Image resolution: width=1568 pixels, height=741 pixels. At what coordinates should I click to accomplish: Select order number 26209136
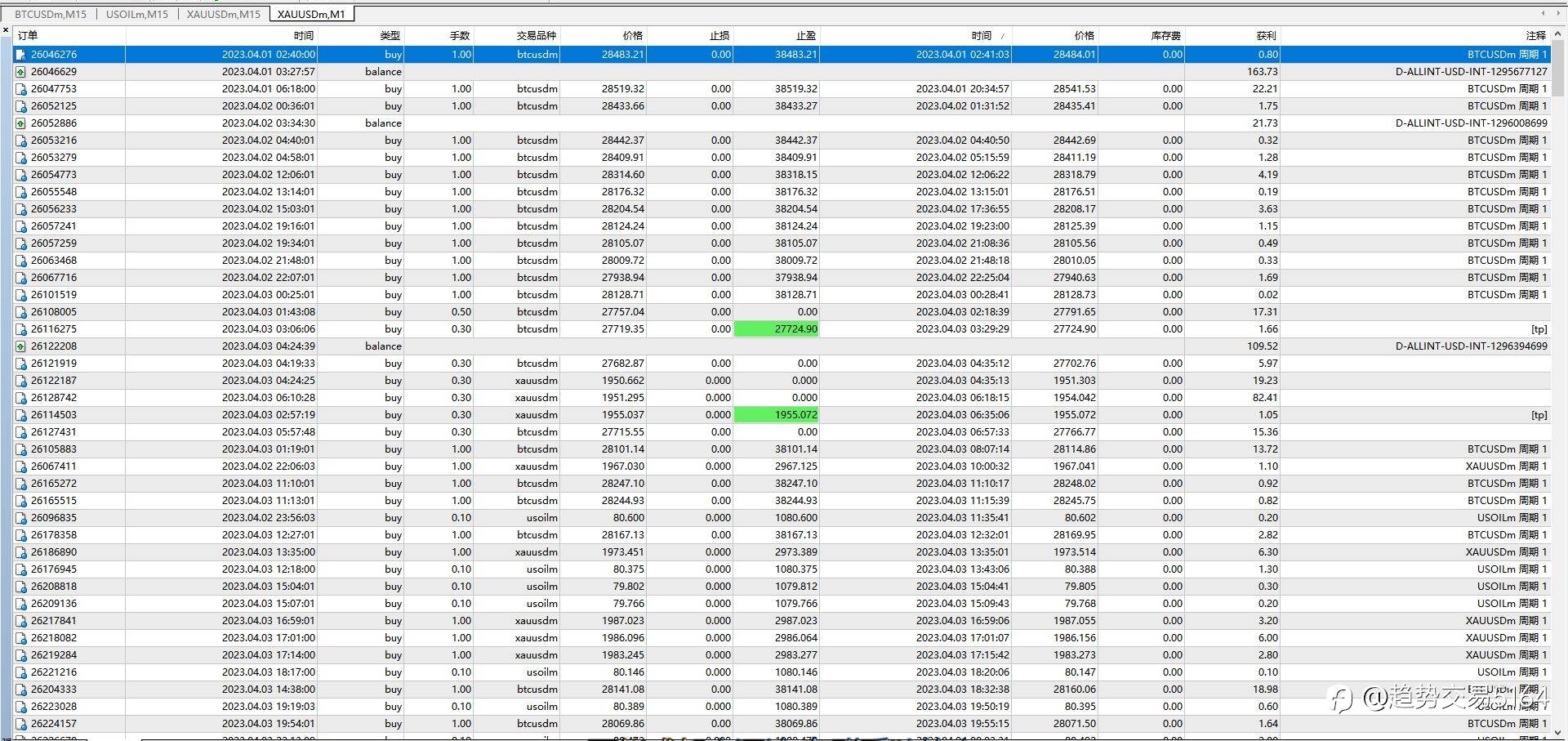coord(54,604)
